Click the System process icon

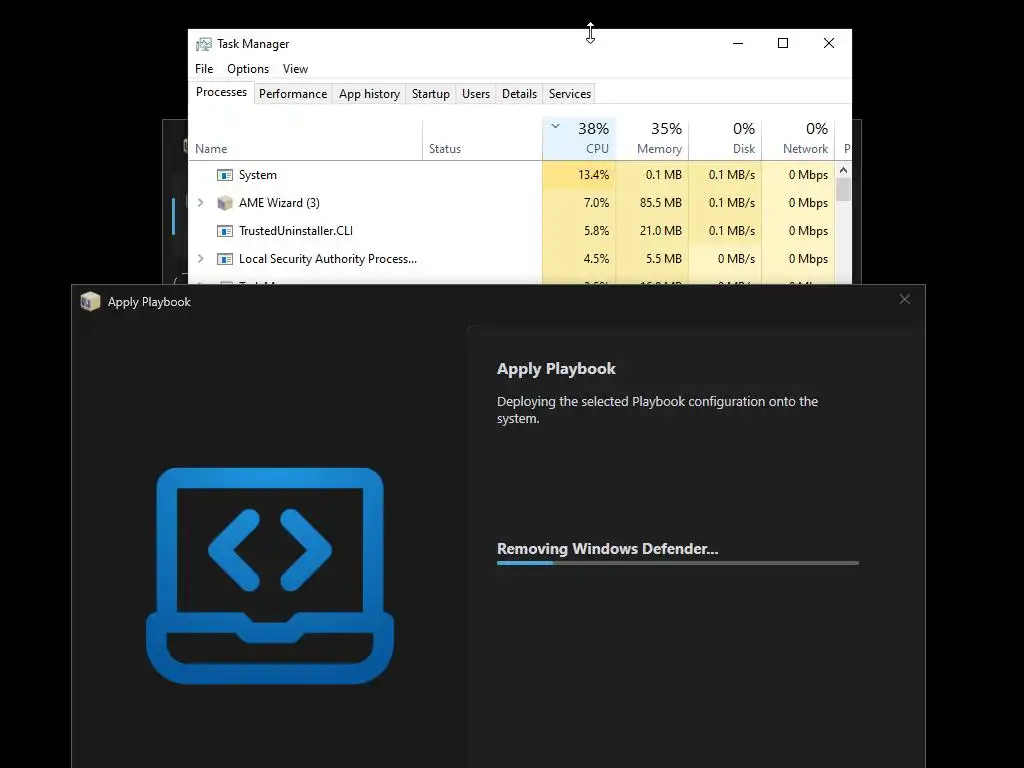click(x=225, y=175)
